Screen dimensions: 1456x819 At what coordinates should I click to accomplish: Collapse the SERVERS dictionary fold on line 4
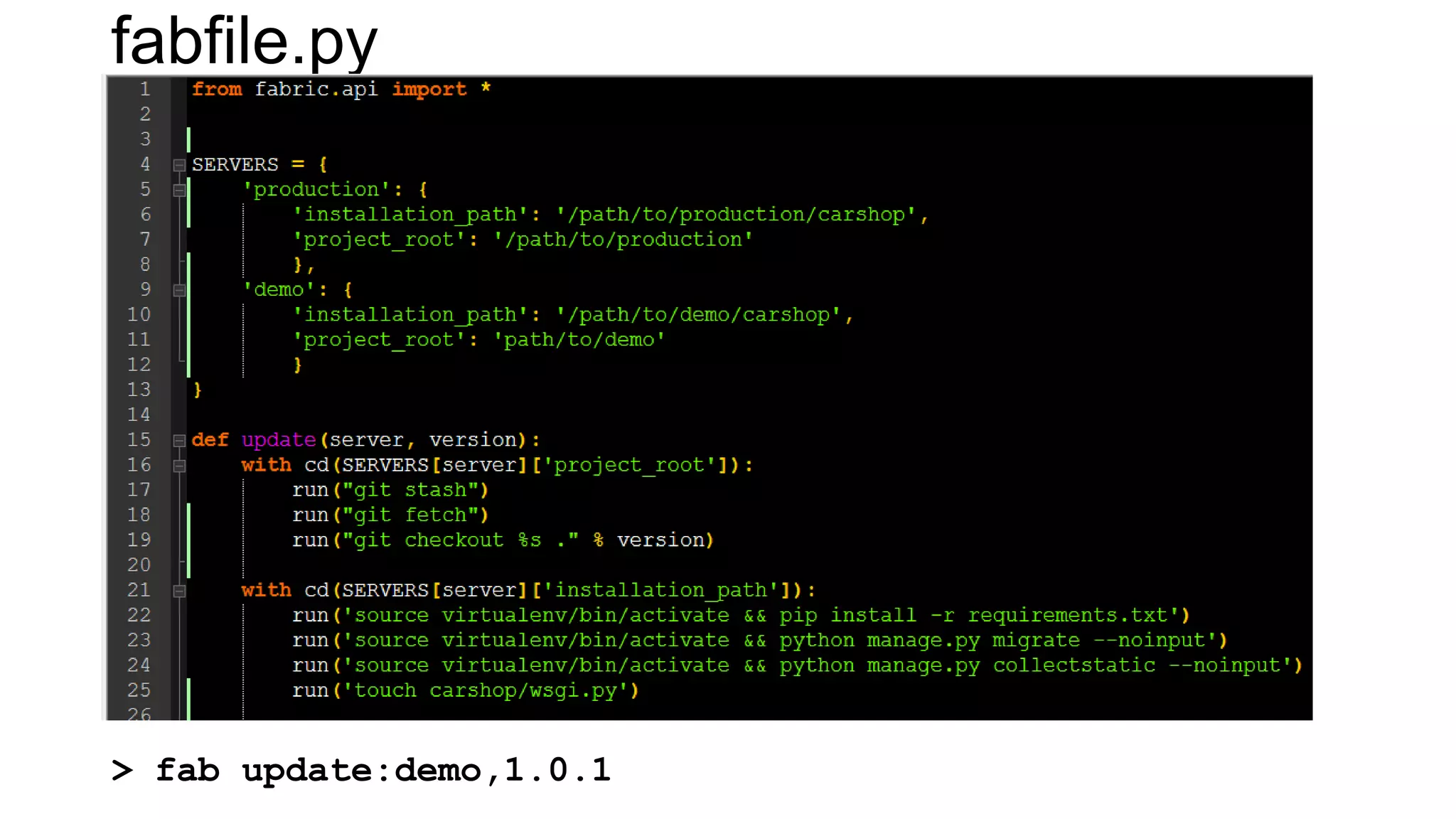179,165
